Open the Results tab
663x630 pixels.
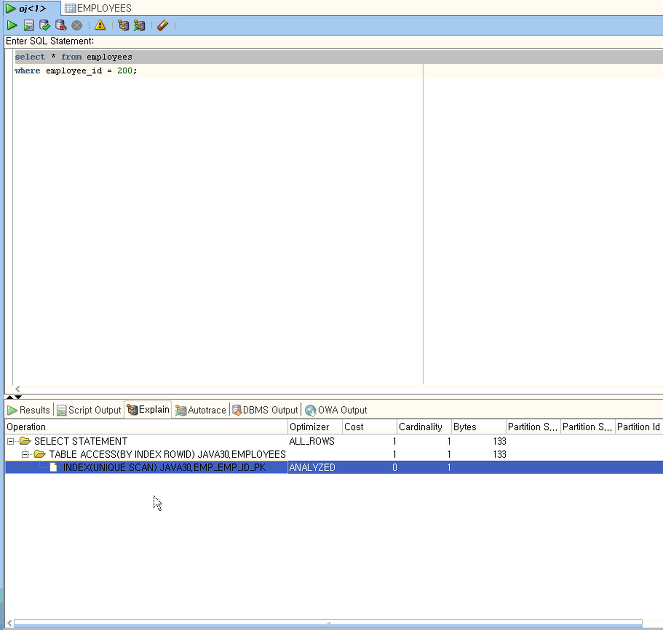tap(29, 410)
